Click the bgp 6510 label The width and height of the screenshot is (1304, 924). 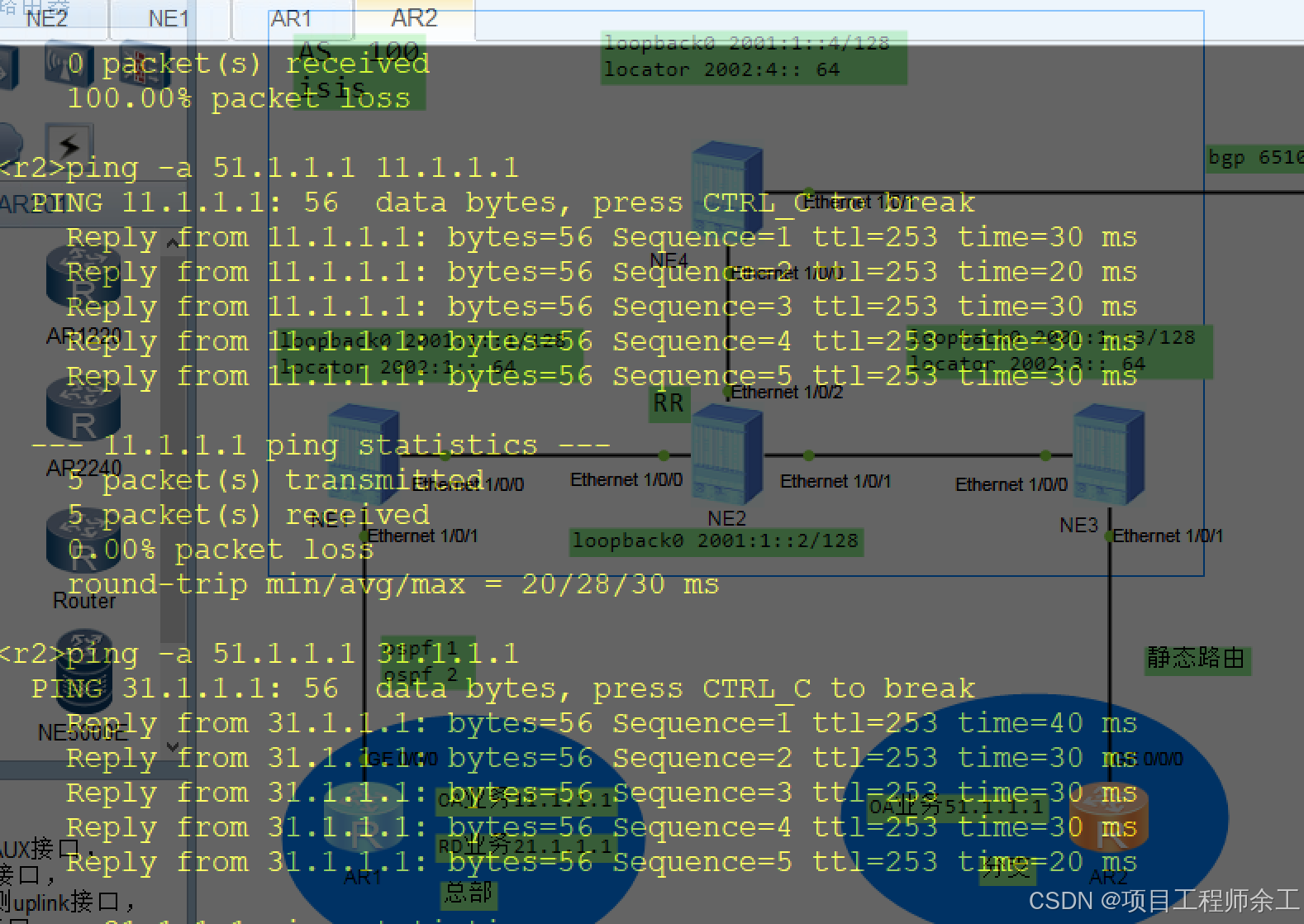pyautogui.click(x=1254, y=157)
